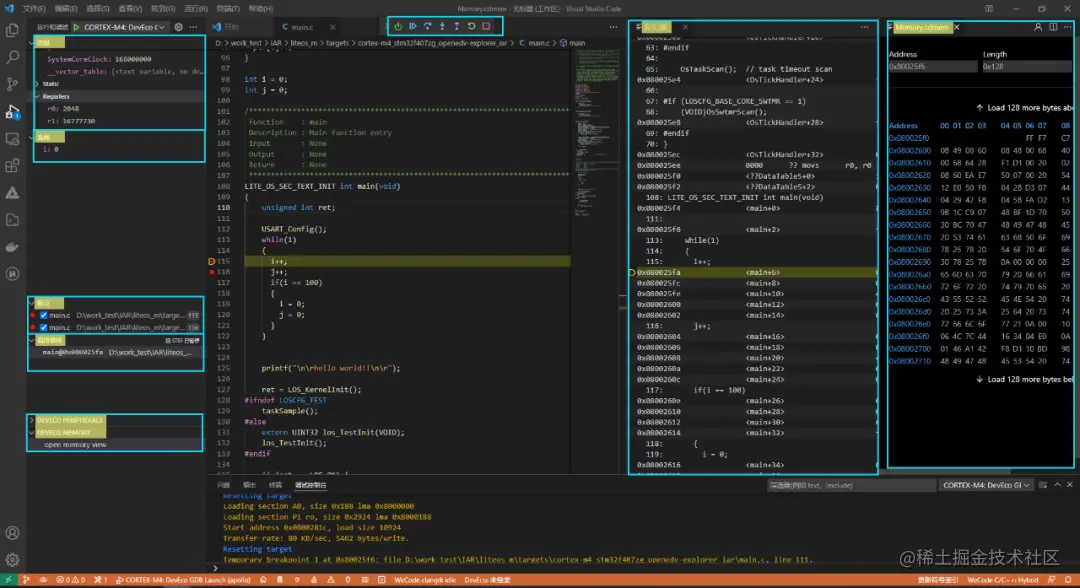
Task: Select CORTEX-M4 DevEco debug configuration dropdown
Action: pyautogui.click(x=125, y=27)
